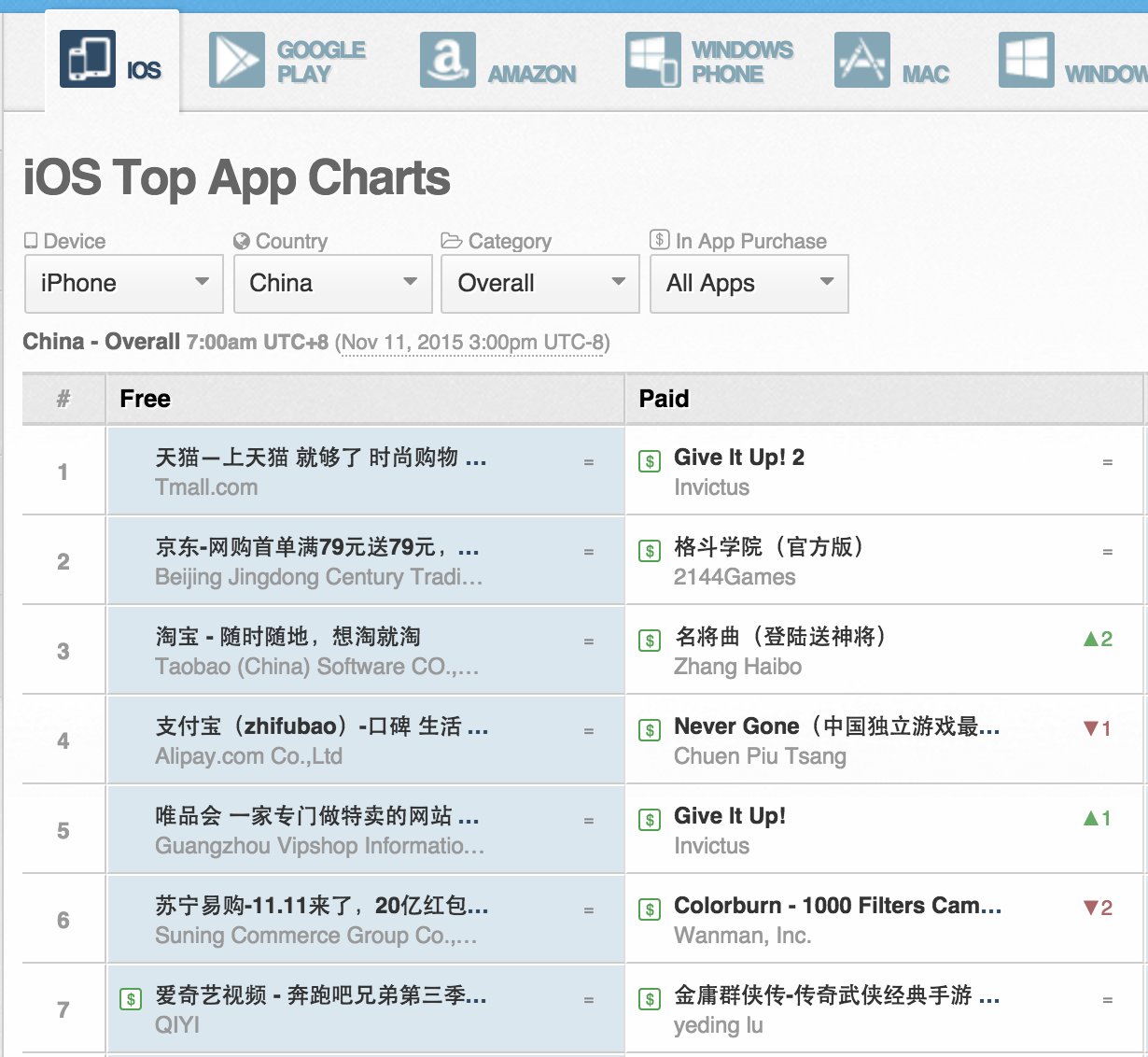
Task: Open the Never Gone paid app link
Action: [837, 726]
